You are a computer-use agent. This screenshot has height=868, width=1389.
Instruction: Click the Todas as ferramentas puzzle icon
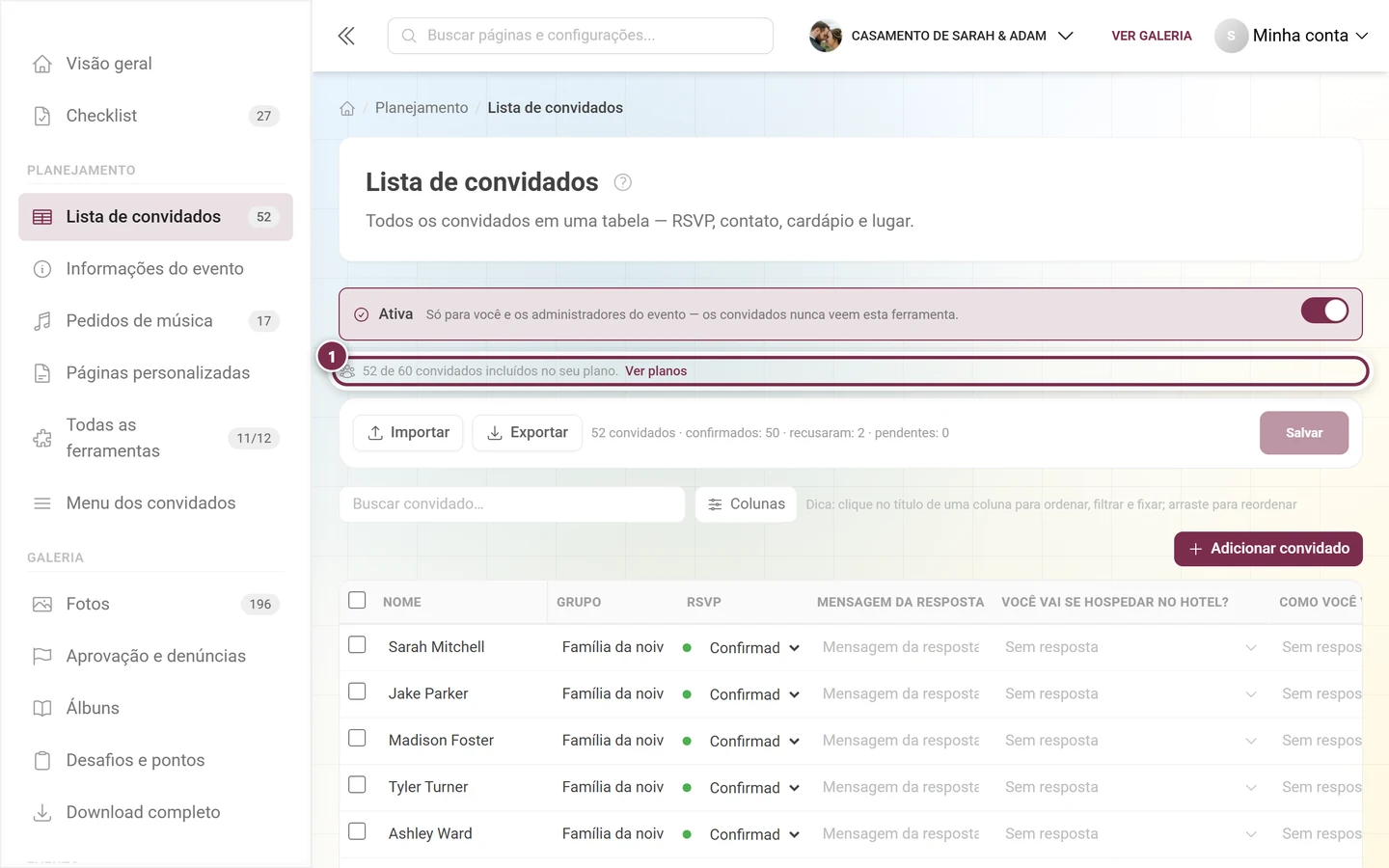click(42, 438)
